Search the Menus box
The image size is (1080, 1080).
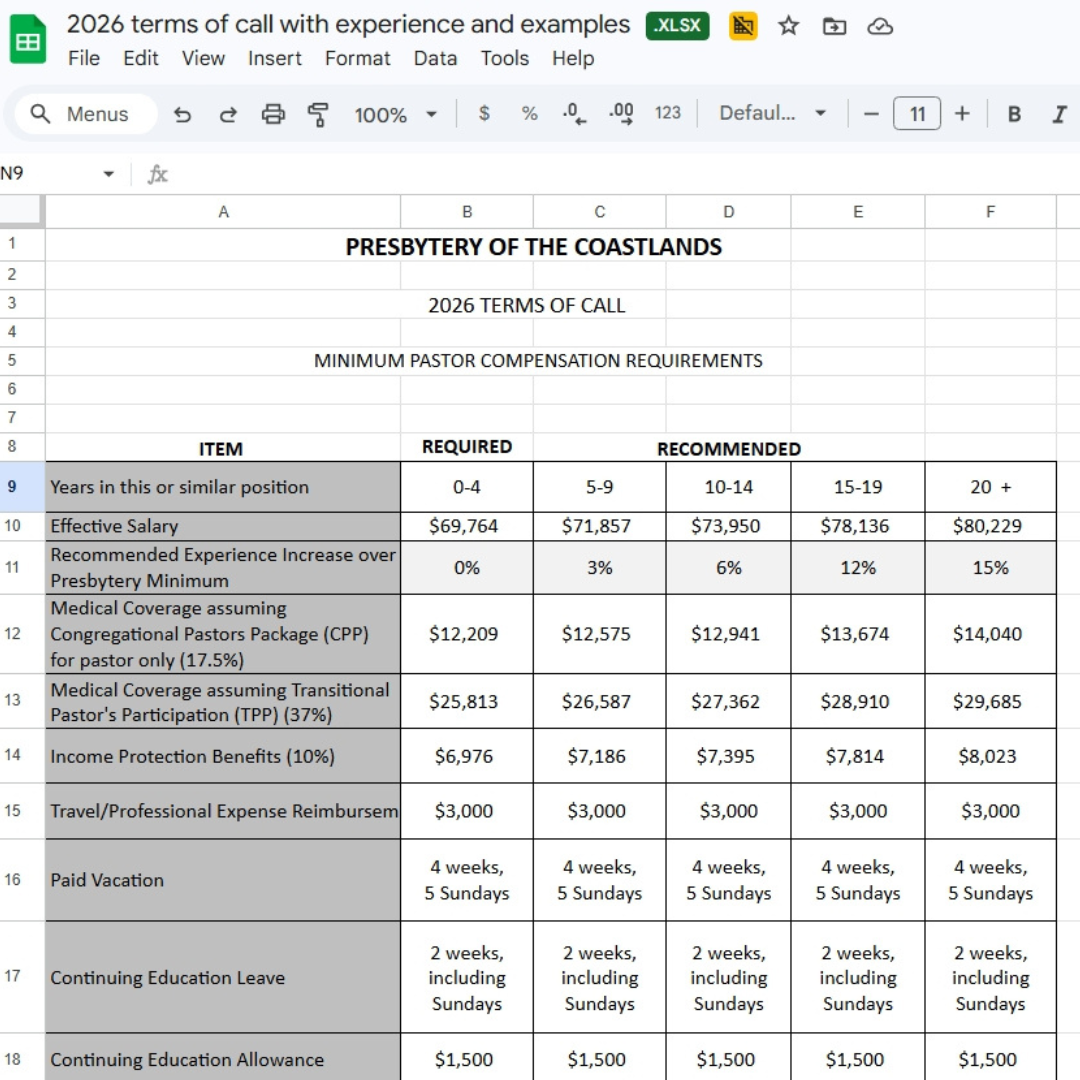(x=86, y=114)
